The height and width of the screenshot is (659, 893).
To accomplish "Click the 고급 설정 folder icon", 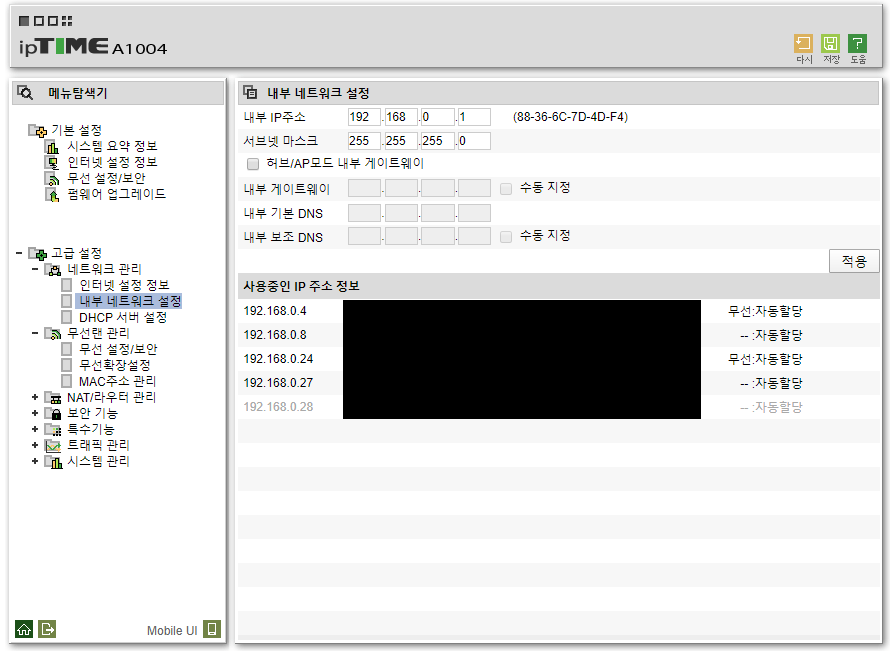I will click(x=38, y=253).
